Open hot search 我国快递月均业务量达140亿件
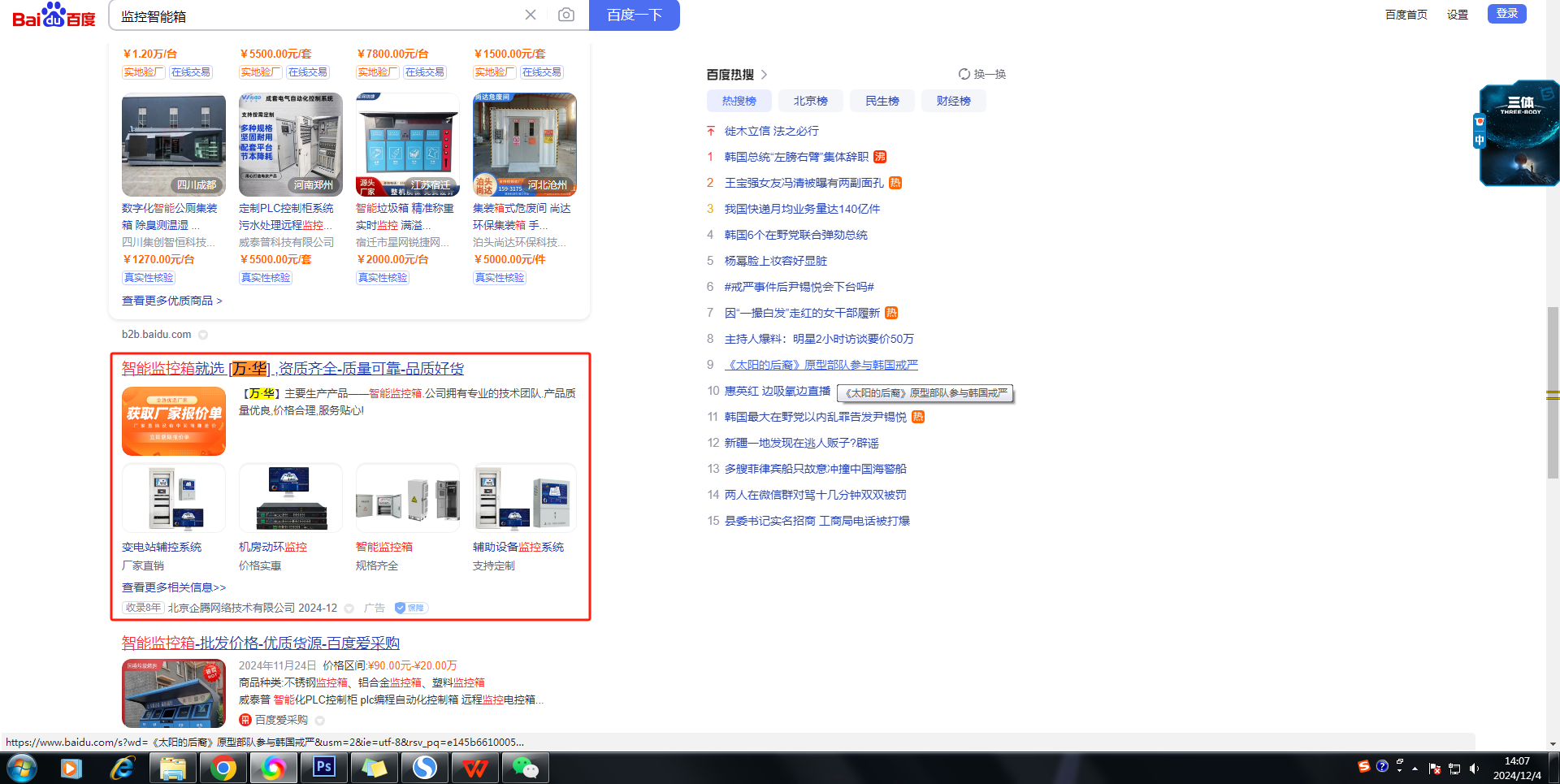 (x=802, y=209)
